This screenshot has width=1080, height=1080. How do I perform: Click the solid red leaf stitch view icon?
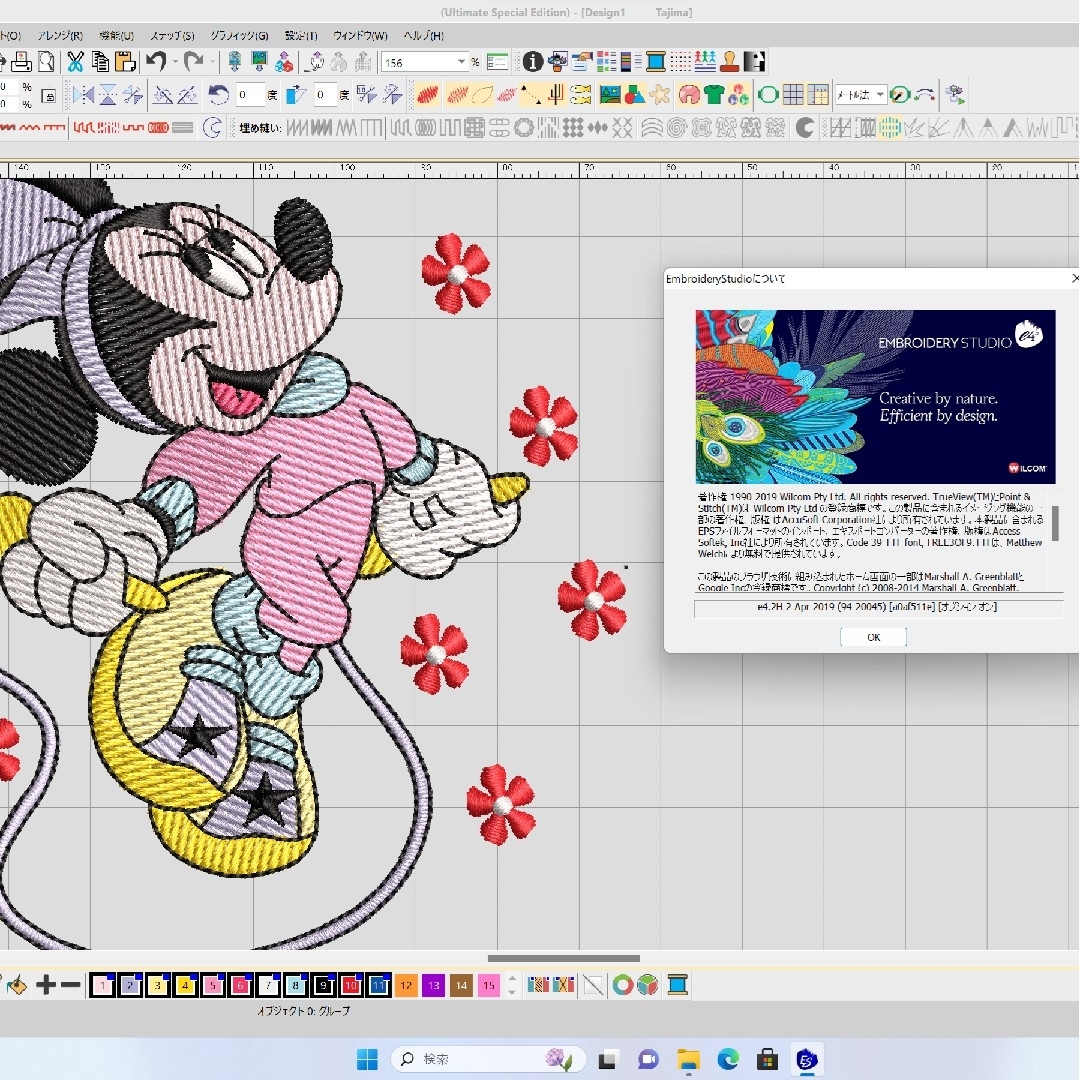[427, 94]
